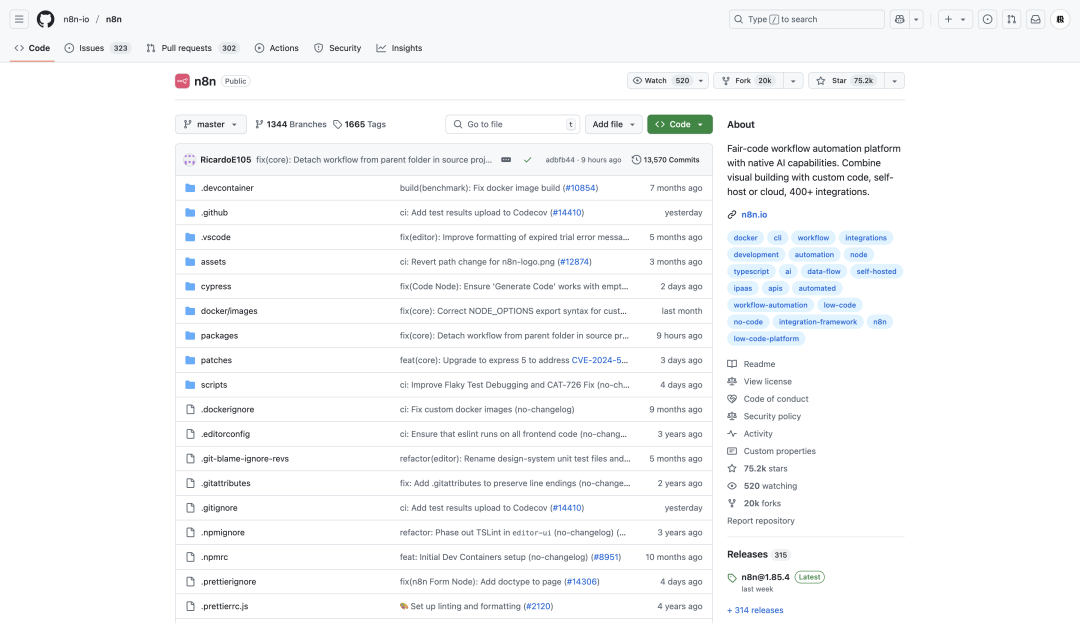Image resolution: width=1080 pixels, height=623 pixels.
Task: Visit the n8n.io website link
Action: [x=754, y=215]
